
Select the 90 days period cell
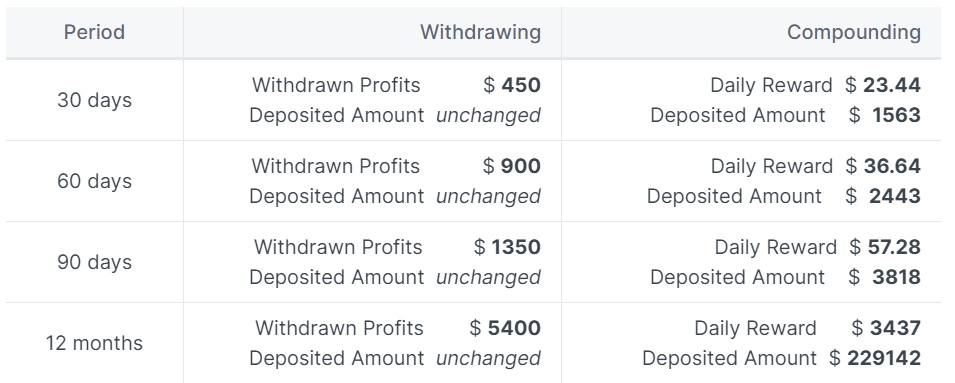click(x=94, y=262)
